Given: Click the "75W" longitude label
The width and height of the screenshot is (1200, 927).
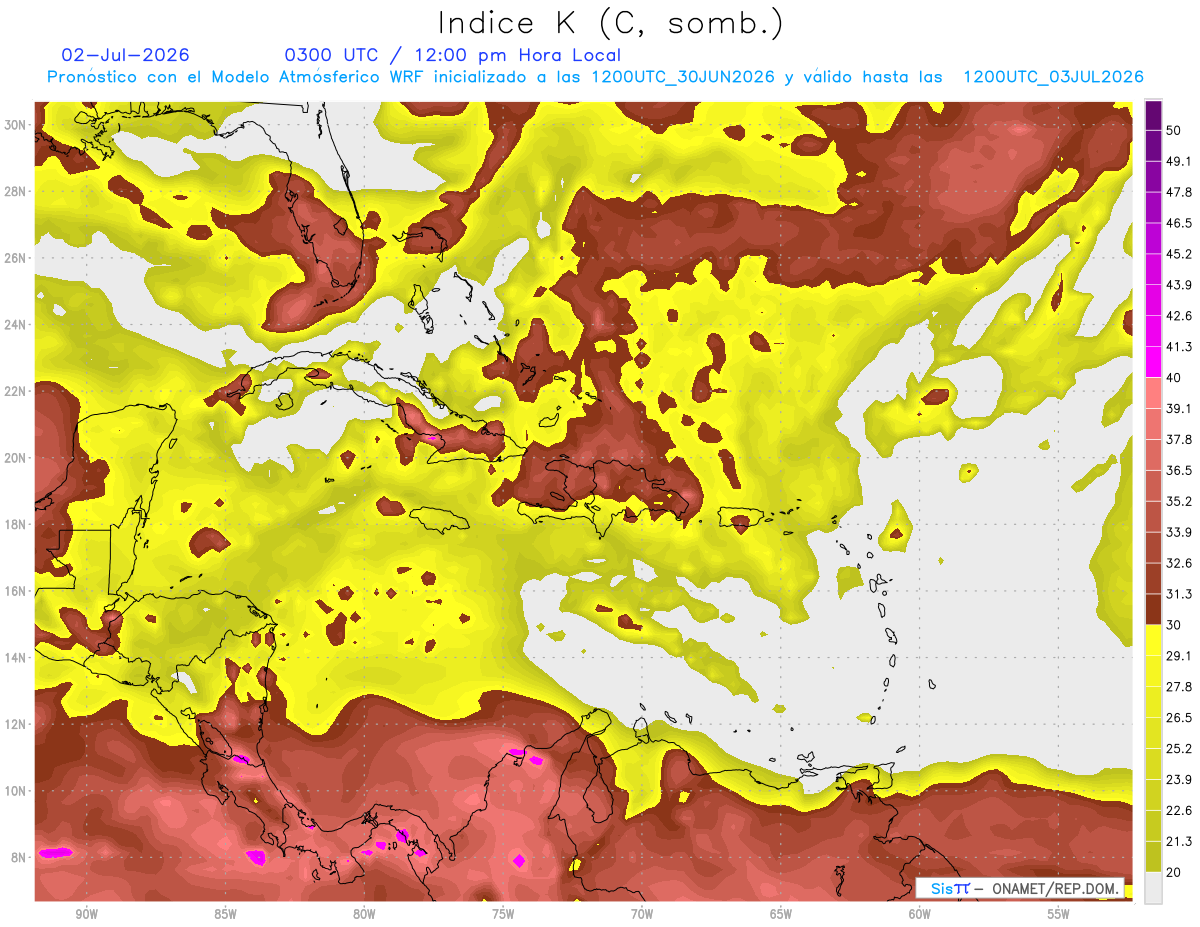Looking at the screenshot, I should (x=503, y=914).
